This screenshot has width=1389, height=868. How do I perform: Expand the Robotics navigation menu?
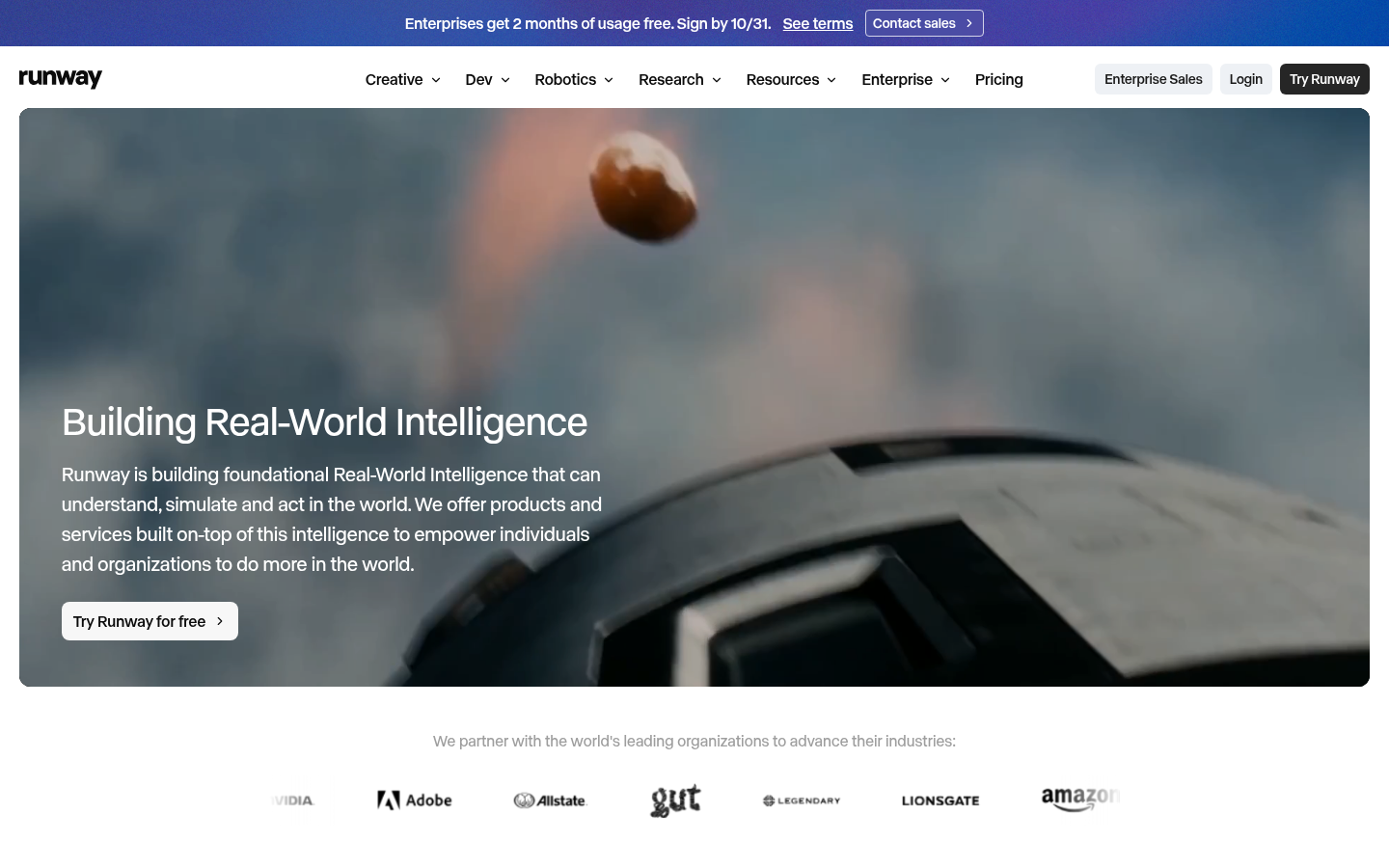pyautogui.click(x=574, y=79)
